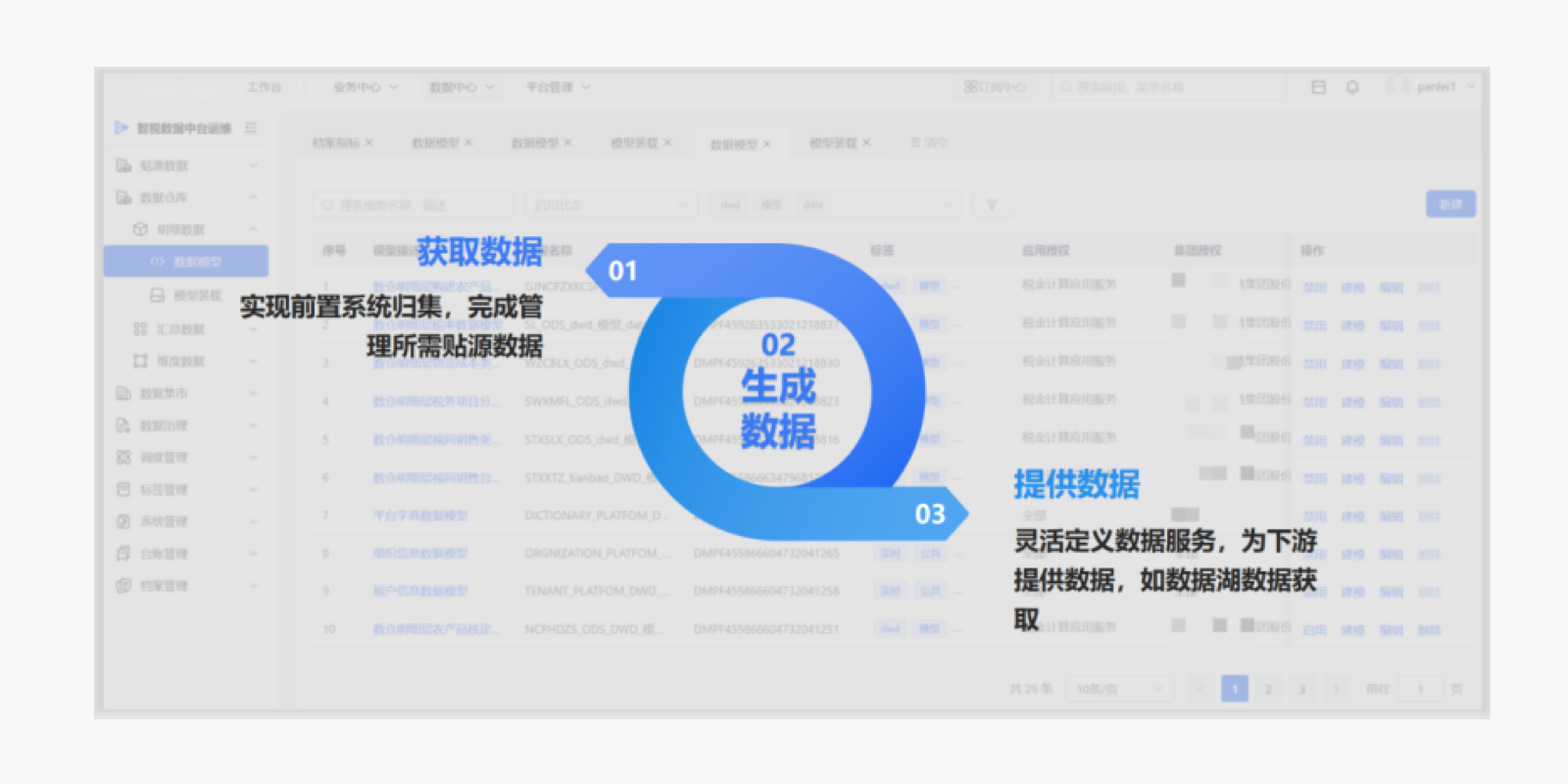Click the frame icon next to 维度数据
This screenshot has height=784, width=1568.
[x=140, y=362]
